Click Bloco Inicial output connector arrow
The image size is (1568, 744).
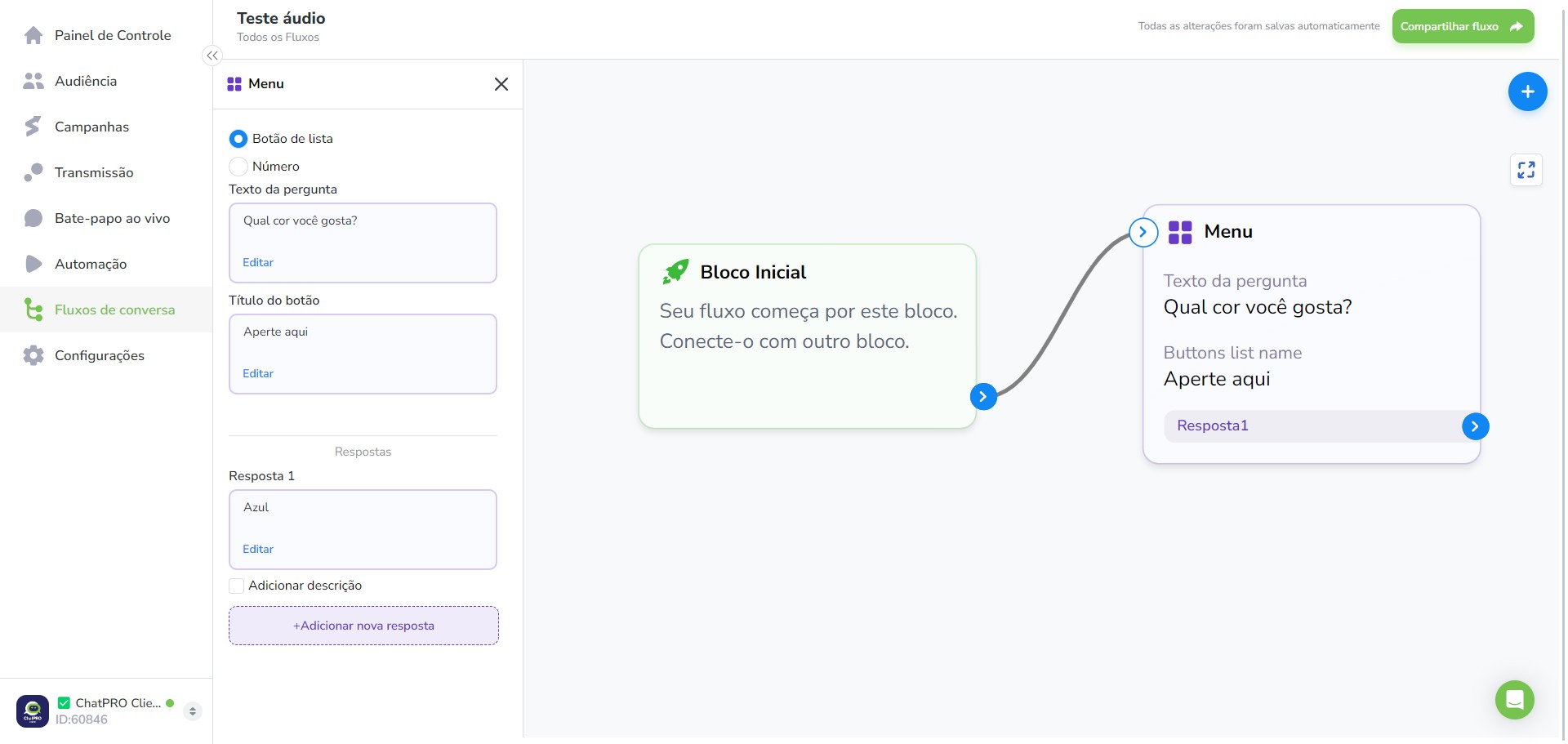click(983, 397)
